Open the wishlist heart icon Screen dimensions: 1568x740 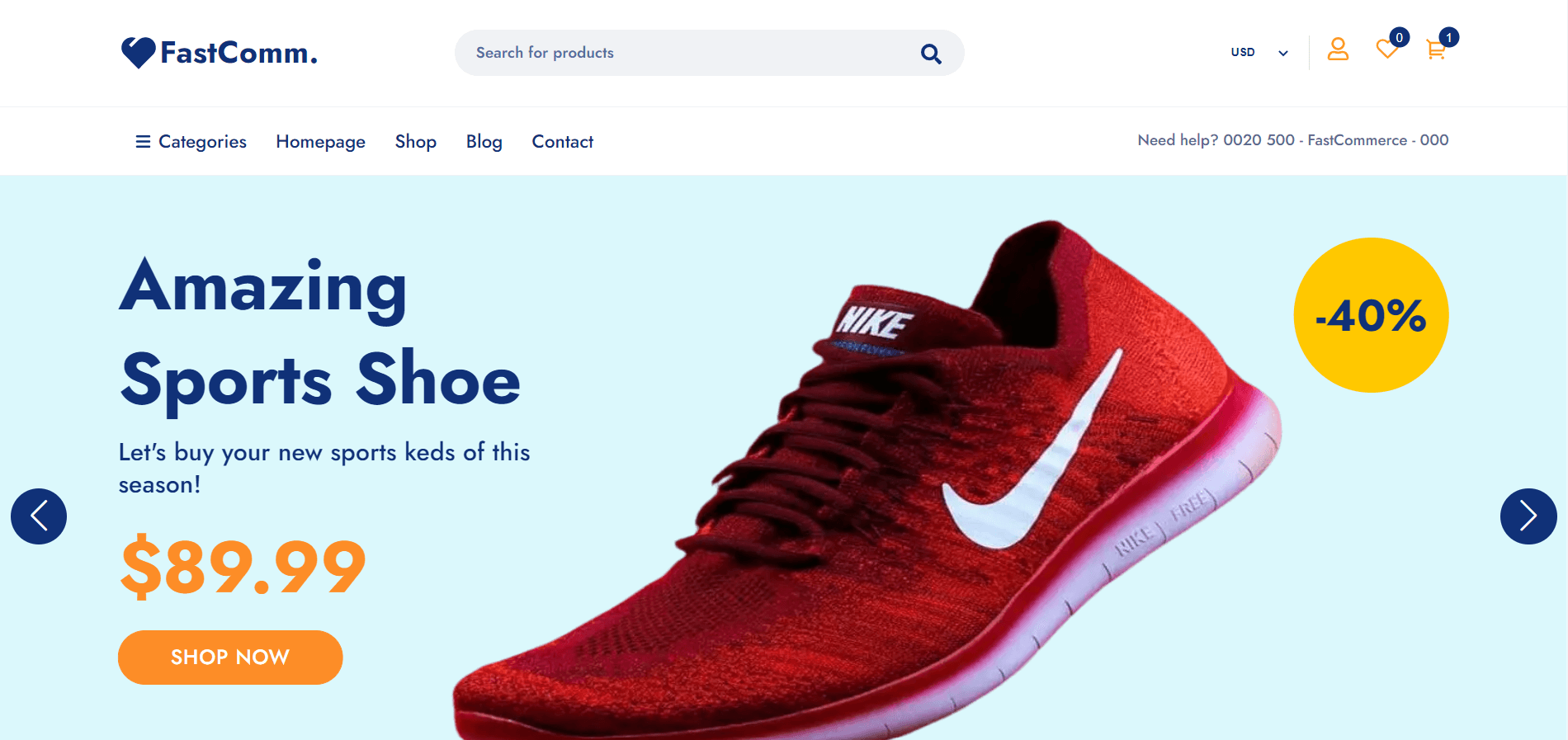click(1387, 49)
